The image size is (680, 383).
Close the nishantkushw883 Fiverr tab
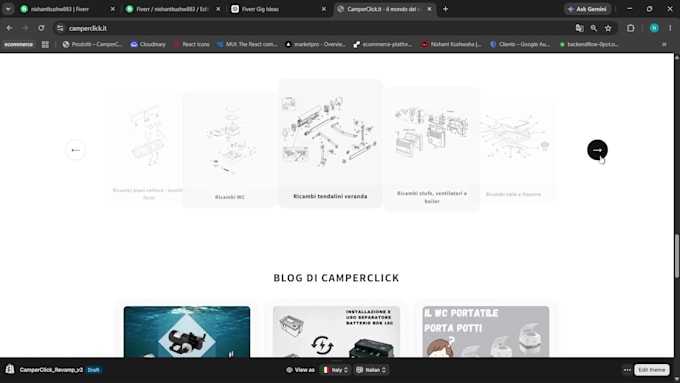coord(112,9)
